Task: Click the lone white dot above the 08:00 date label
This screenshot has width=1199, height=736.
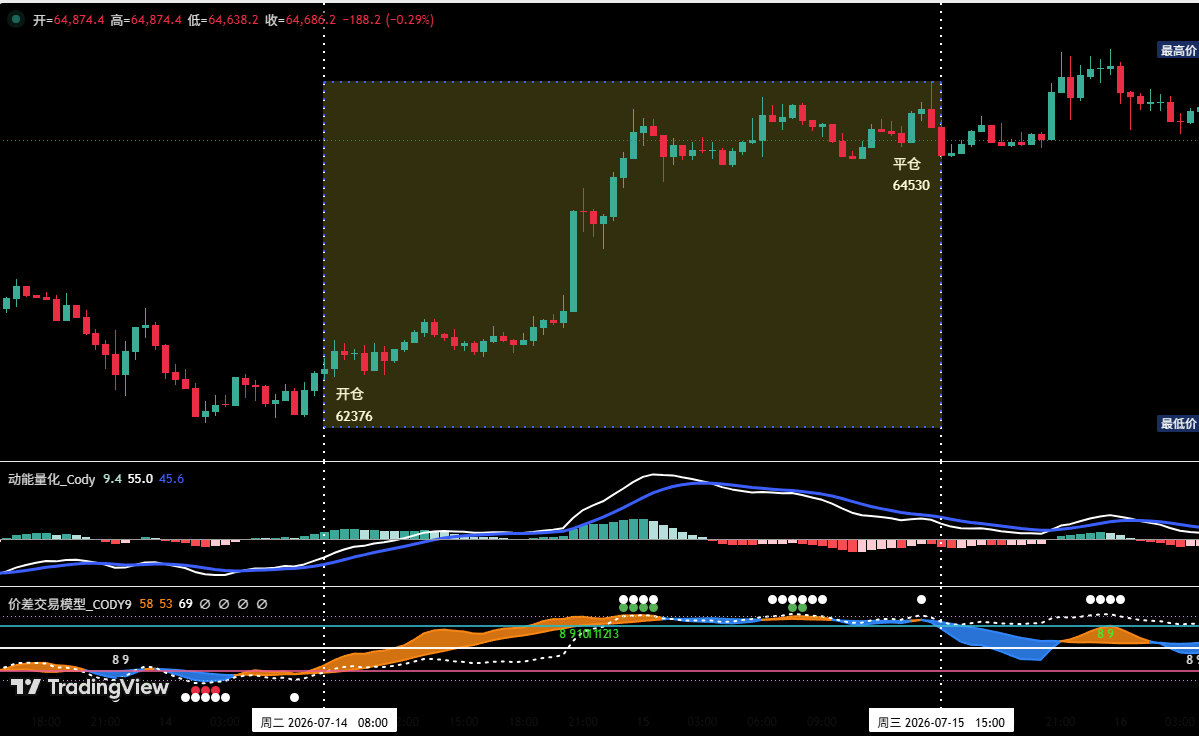Action: pyautogui.click(x=294, y=697)
